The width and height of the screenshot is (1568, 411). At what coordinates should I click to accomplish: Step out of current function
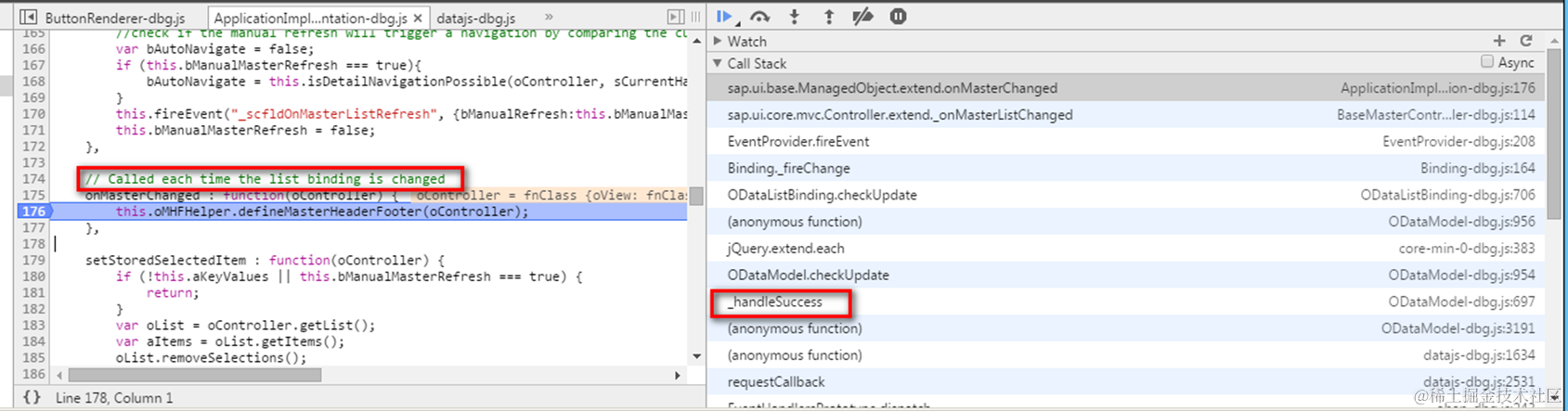pyautogui.click(x=829, y=17)
